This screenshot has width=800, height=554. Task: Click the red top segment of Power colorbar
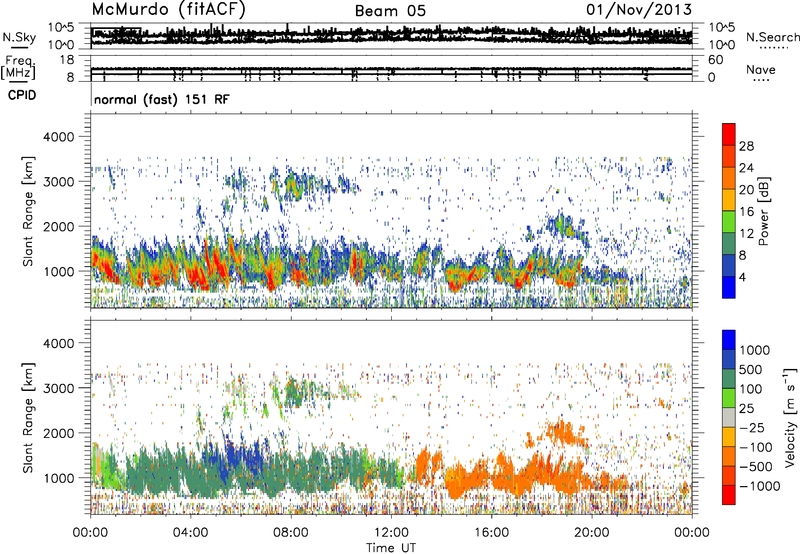[x=729, y=134]
